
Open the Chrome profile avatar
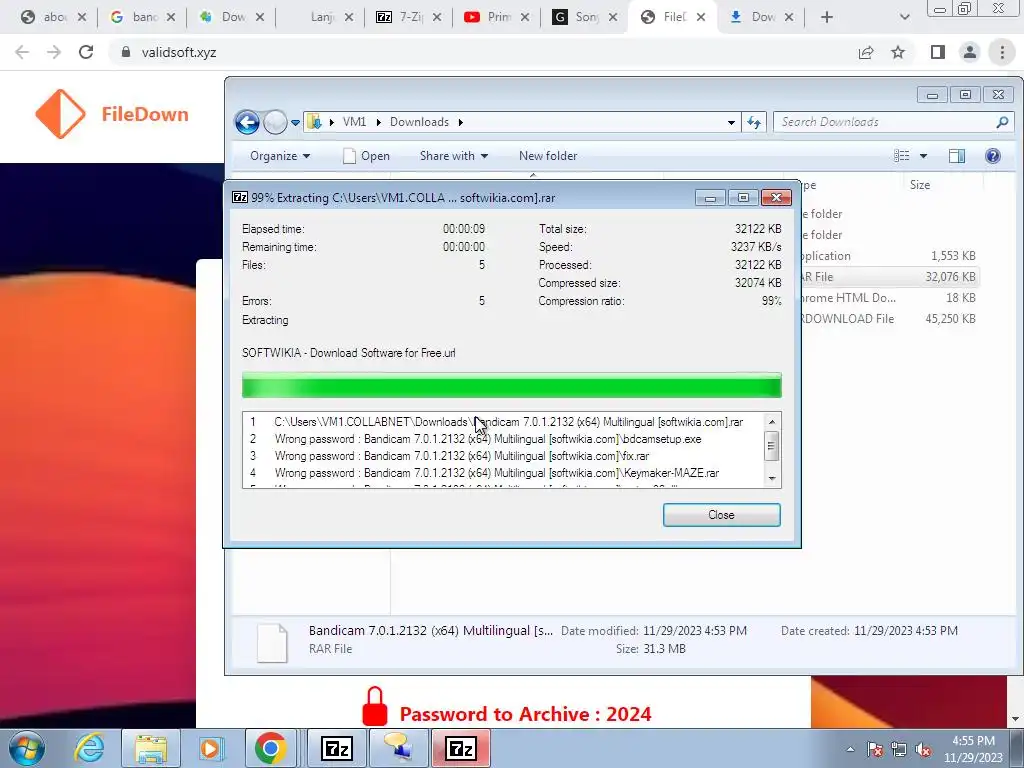pyautogui.click(x=970, y=52)
